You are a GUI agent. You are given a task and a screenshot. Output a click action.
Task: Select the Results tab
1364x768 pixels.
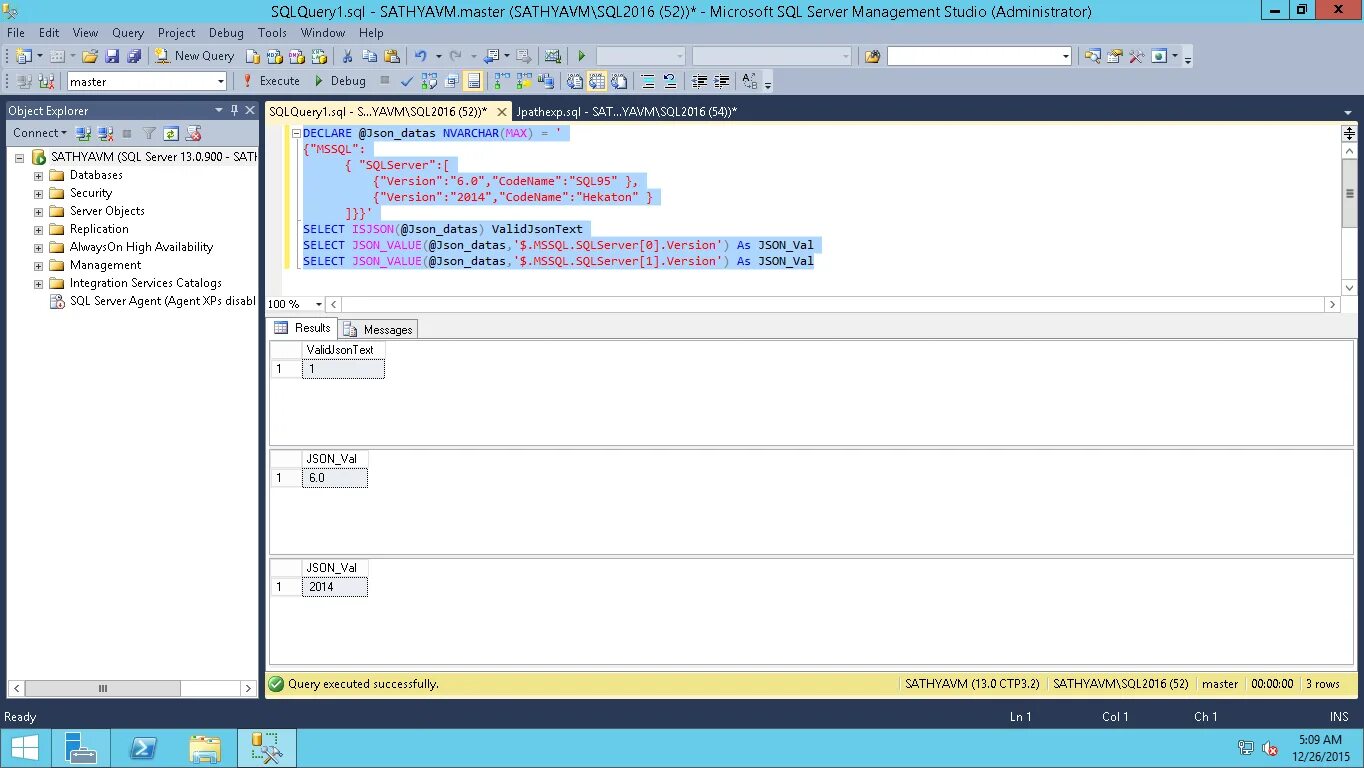(x=303, y=328)
